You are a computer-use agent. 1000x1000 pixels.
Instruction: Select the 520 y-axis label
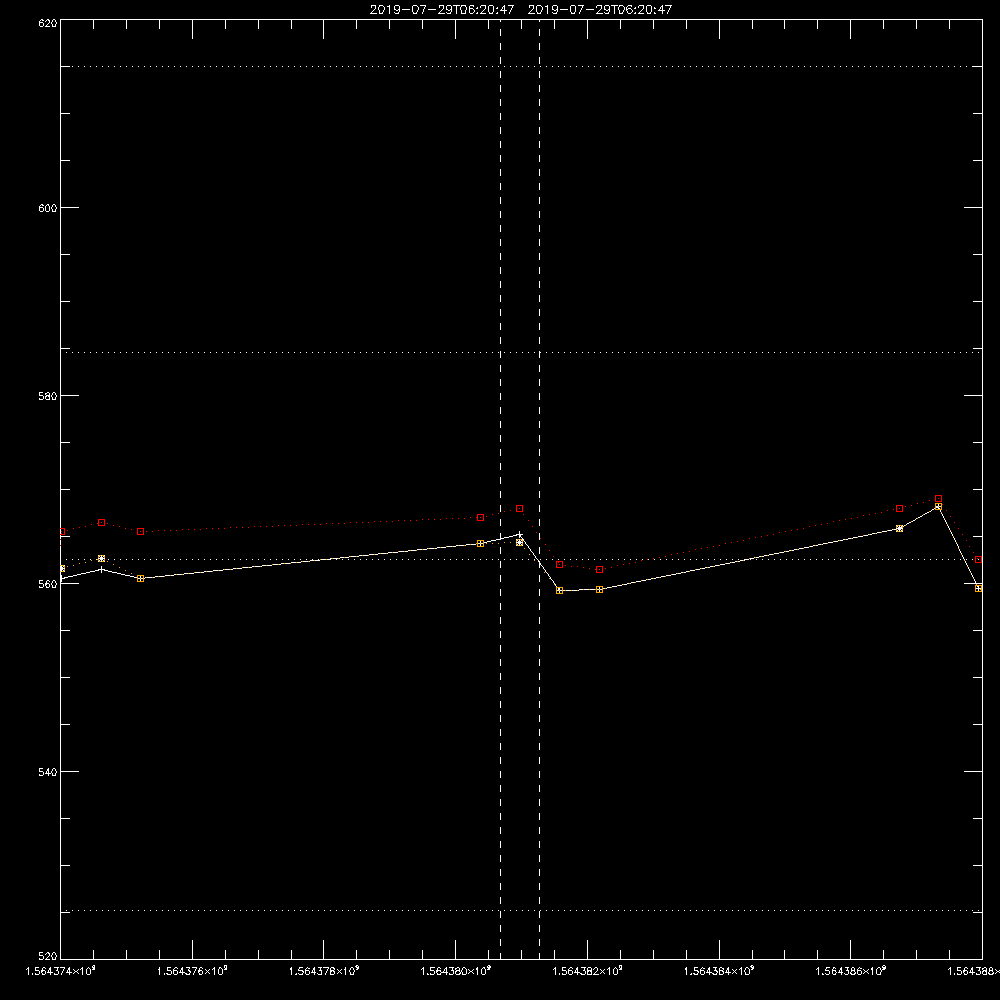coord(48,956)
